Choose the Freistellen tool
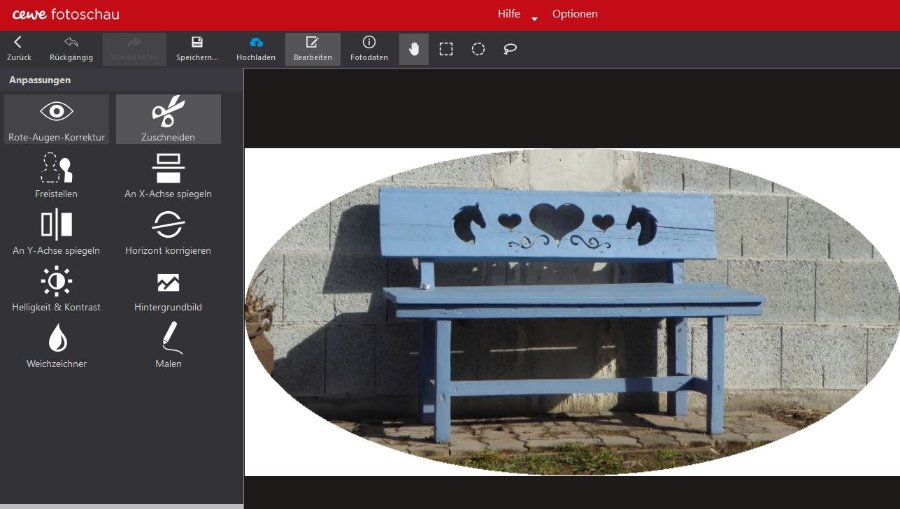This screenshot has width=900, height=509. (56, 176)
